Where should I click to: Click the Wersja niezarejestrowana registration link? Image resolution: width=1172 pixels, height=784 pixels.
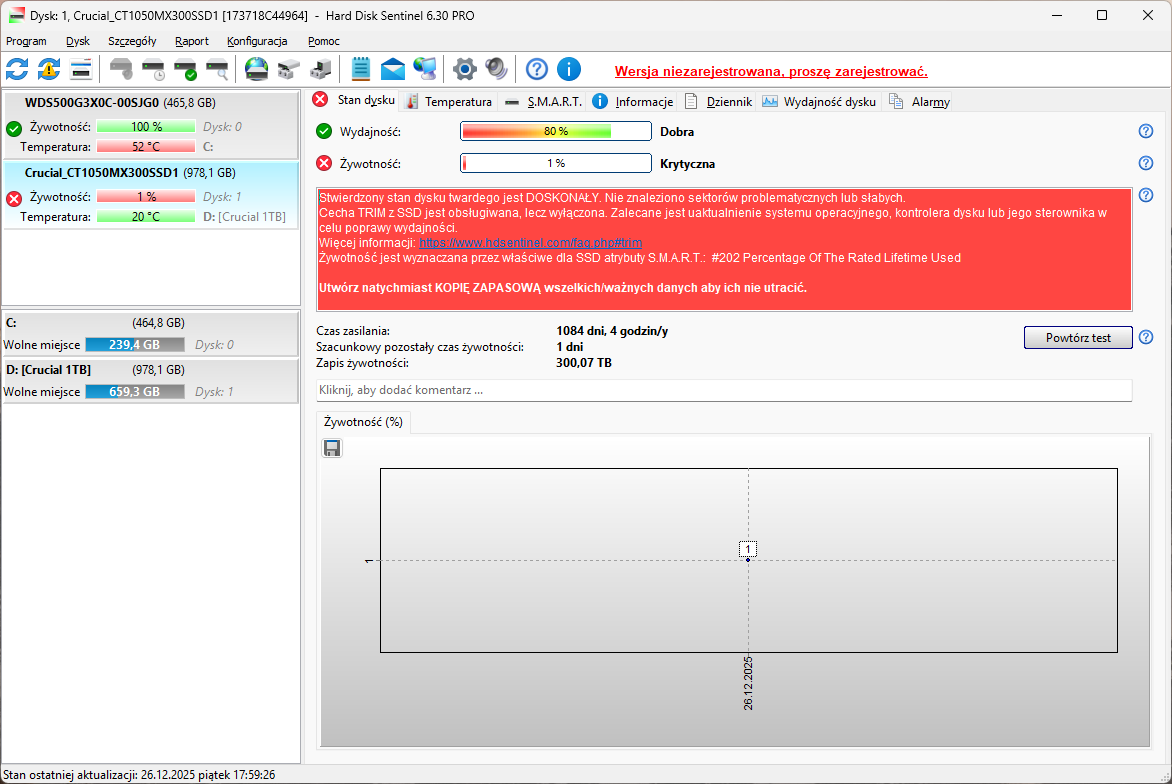771,72
